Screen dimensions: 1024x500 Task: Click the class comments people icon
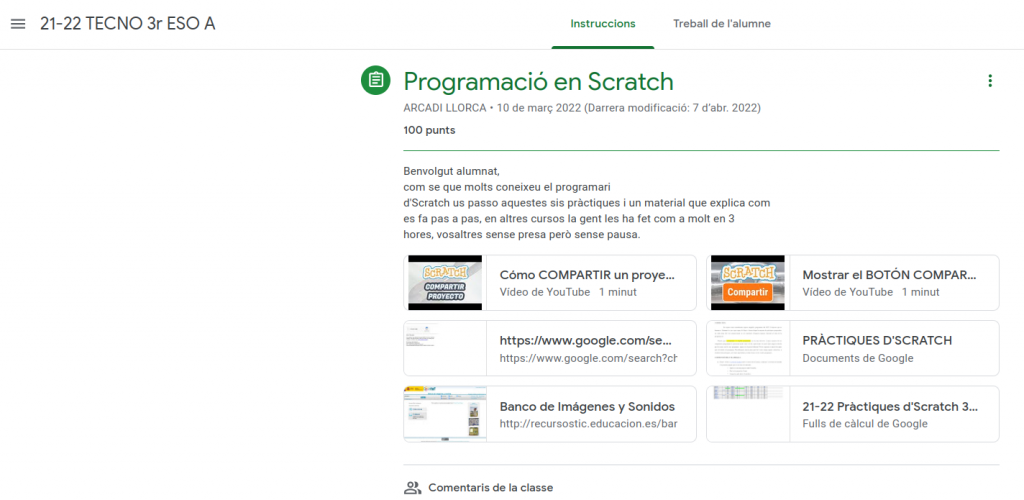412,488
